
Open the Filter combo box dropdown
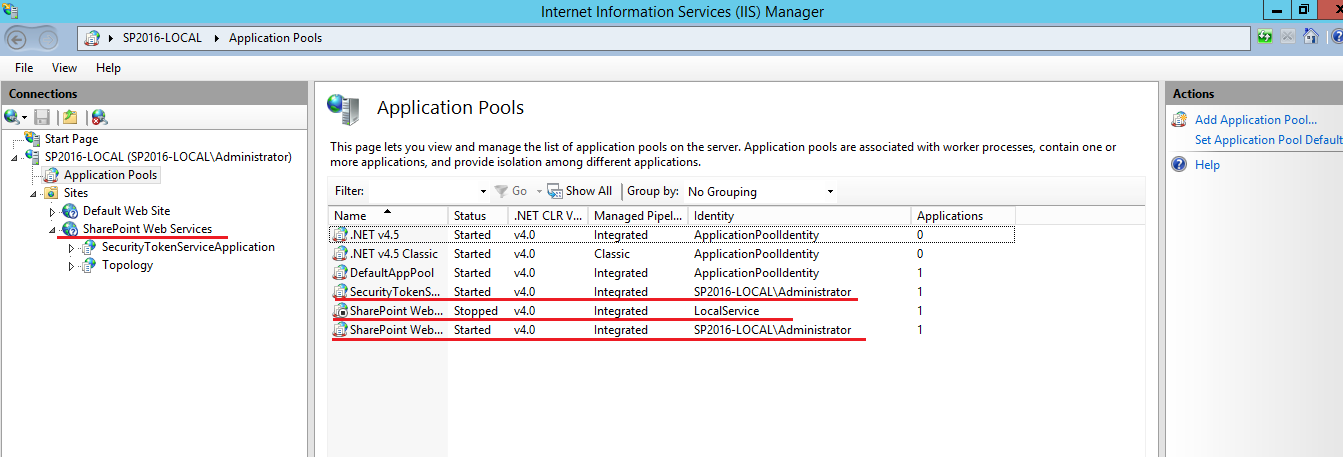point(483,191)
